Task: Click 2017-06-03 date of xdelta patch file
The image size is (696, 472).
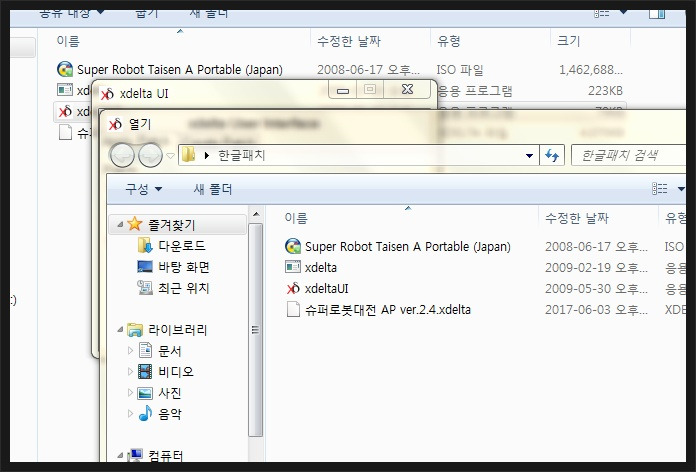Action: 596,309
